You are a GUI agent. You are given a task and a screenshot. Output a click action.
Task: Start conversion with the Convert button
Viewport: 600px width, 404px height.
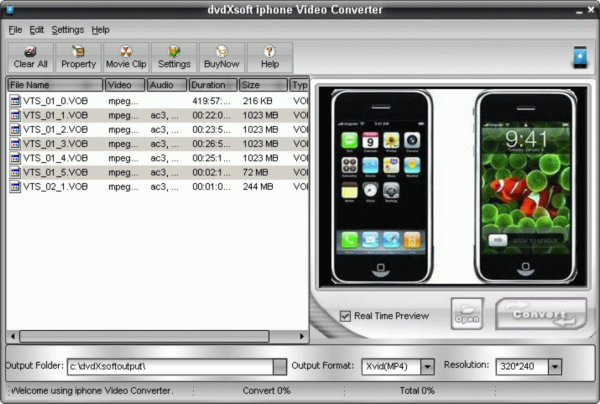click(541, 314)
